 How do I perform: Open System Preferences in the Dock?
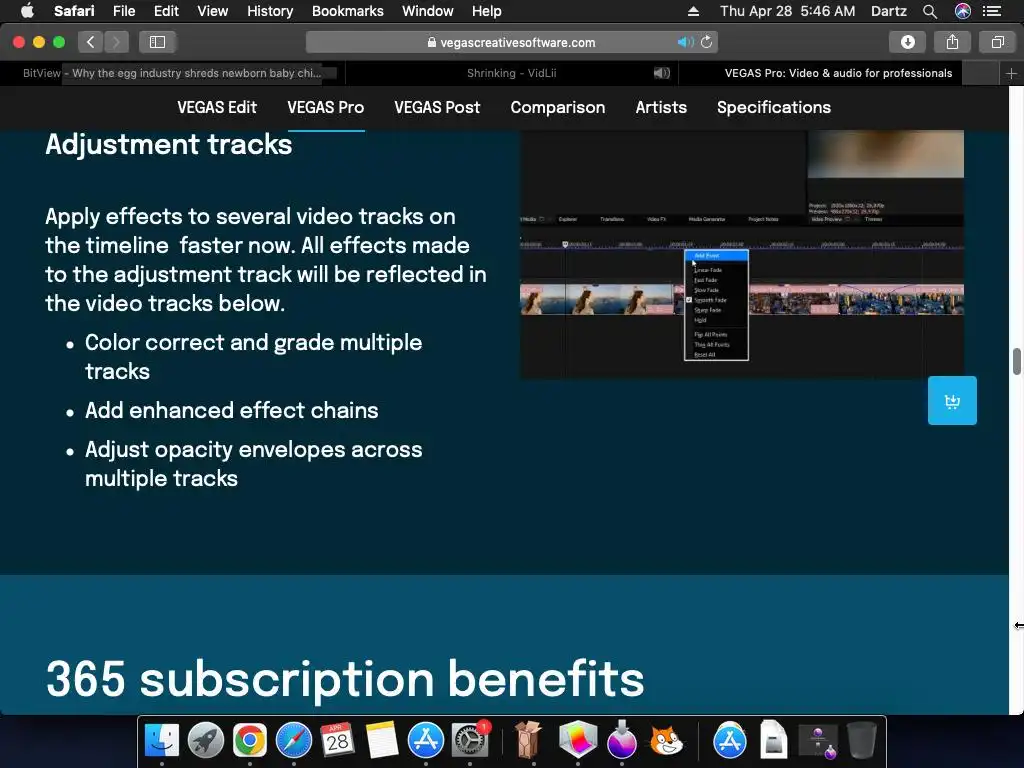coord(470,741)
